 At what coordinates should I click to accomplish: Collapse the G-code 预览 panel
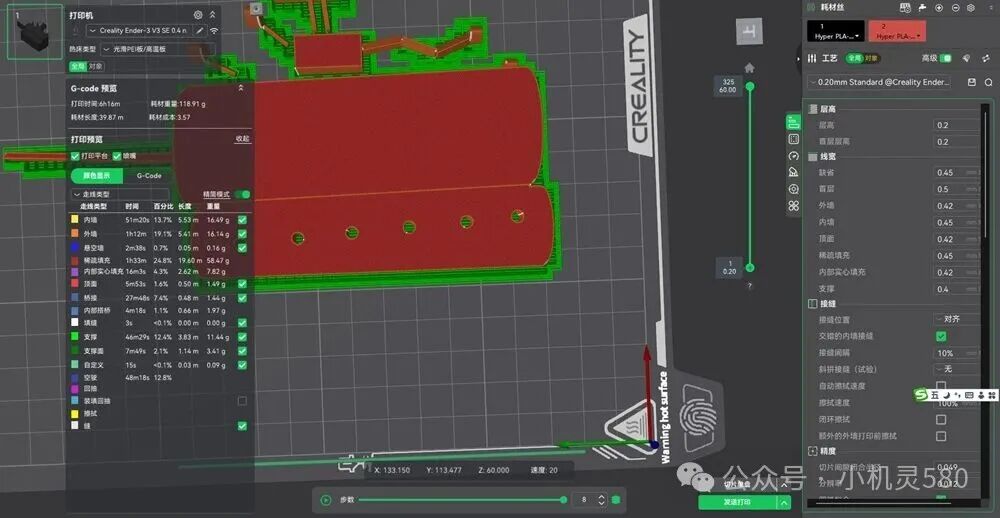pos(240,88)
